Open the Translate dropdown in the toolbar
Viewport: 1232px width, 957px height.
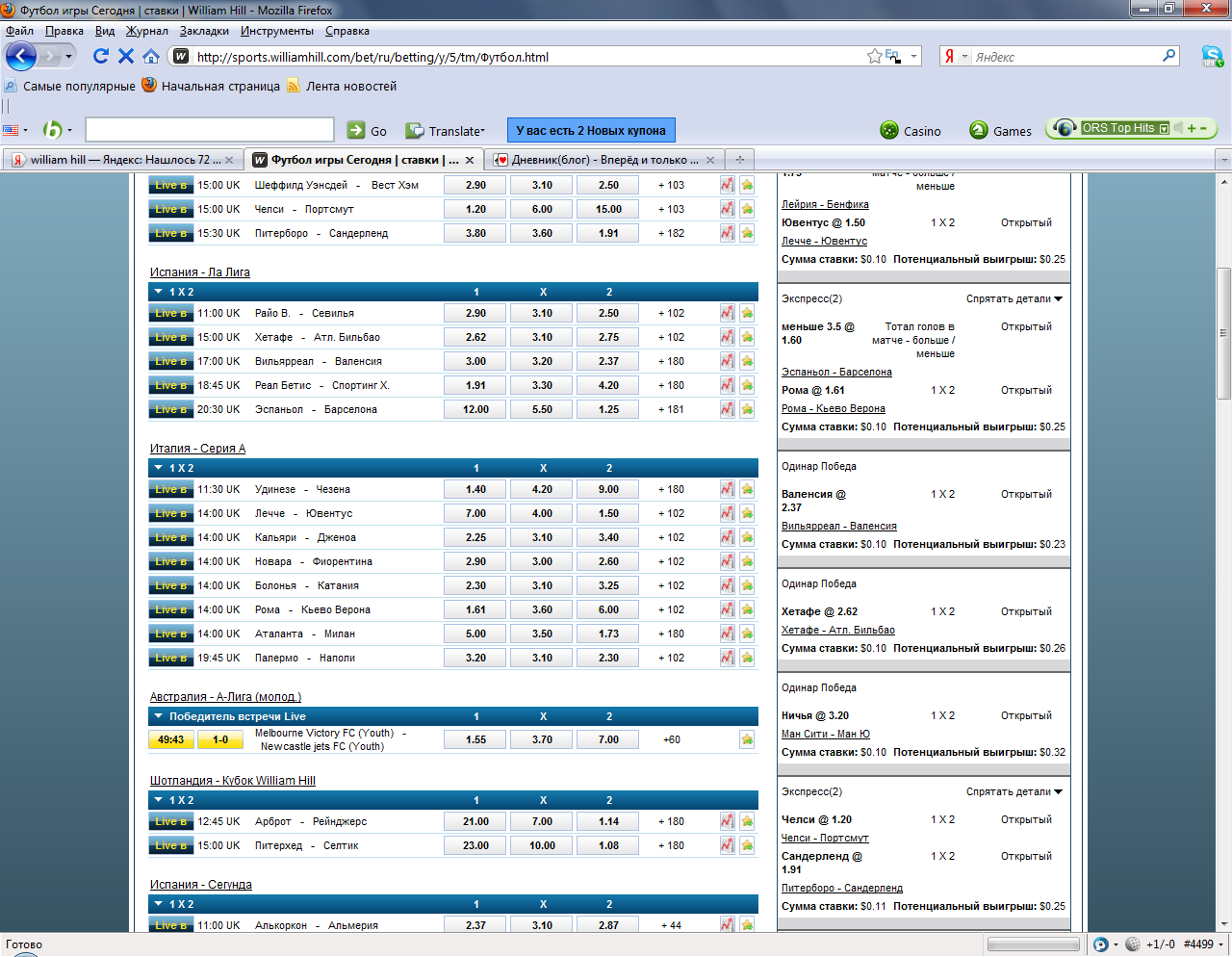pyautogui.click(x=455, y=131)
